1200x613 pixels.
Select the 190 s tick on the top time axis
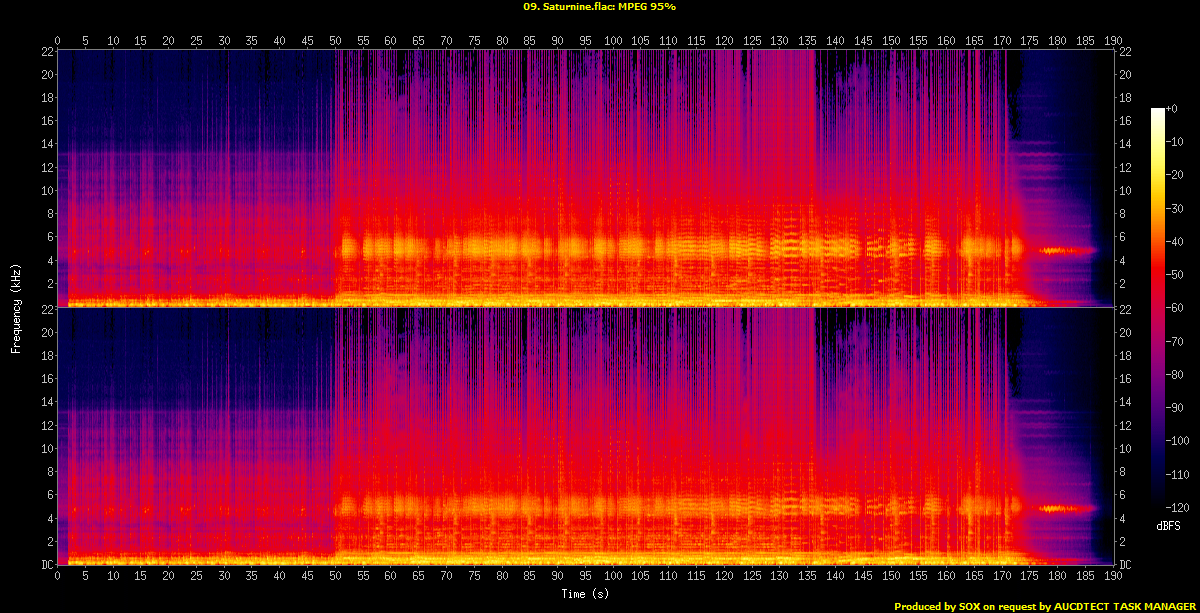(x=1113, y=41)
